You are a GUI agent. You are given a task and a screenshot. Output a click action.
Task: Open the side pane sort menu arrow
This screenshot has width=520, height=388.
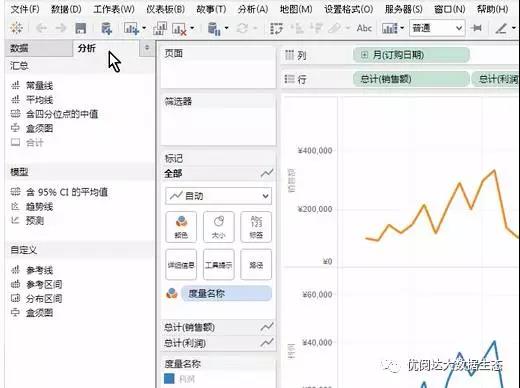[x=147, y=48]
